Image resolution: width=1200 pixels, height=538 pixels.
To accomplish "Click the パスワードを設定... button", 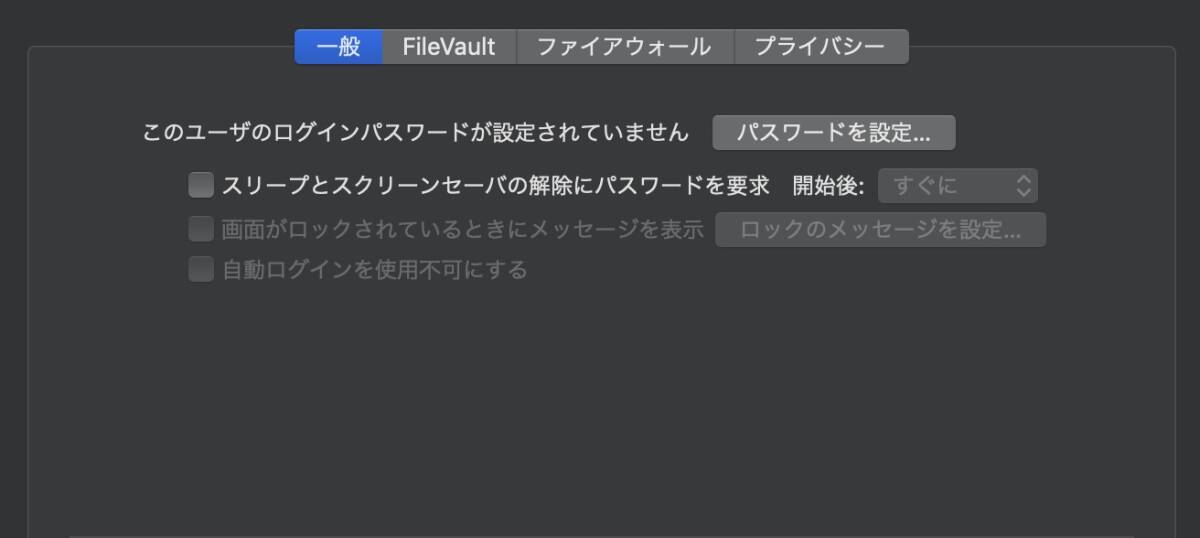I will (x=834, y=132).
